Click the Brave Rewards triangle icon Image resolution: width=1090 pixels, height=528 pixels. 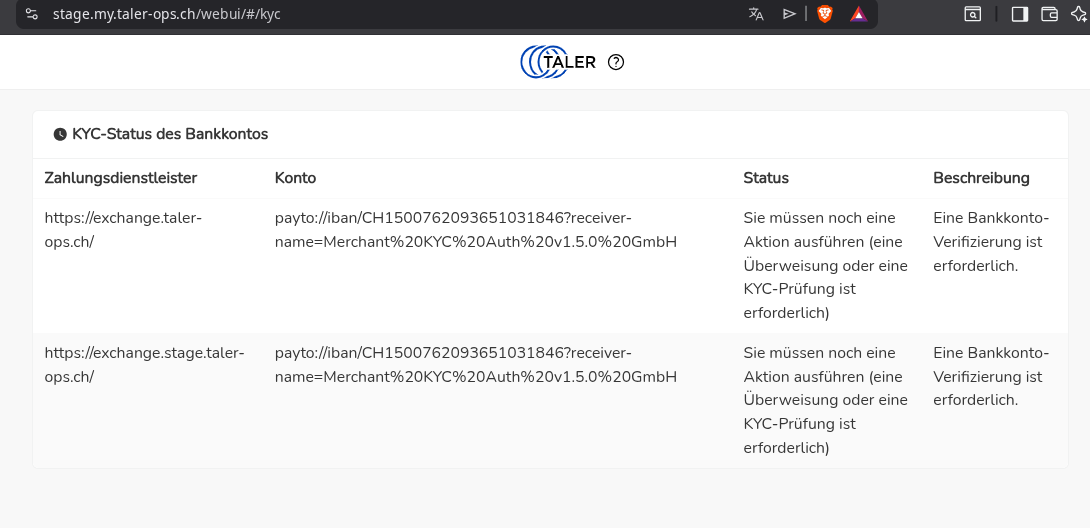click(x=858, y=14)
